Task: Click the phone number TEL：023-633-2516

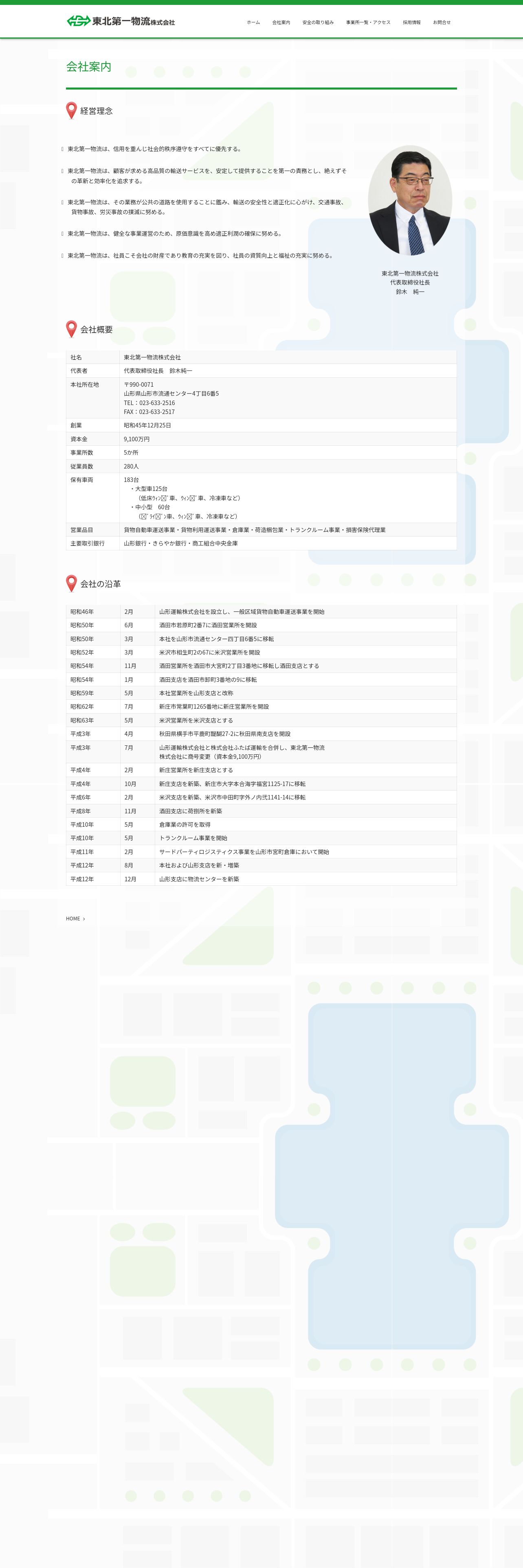Action: 149,403
